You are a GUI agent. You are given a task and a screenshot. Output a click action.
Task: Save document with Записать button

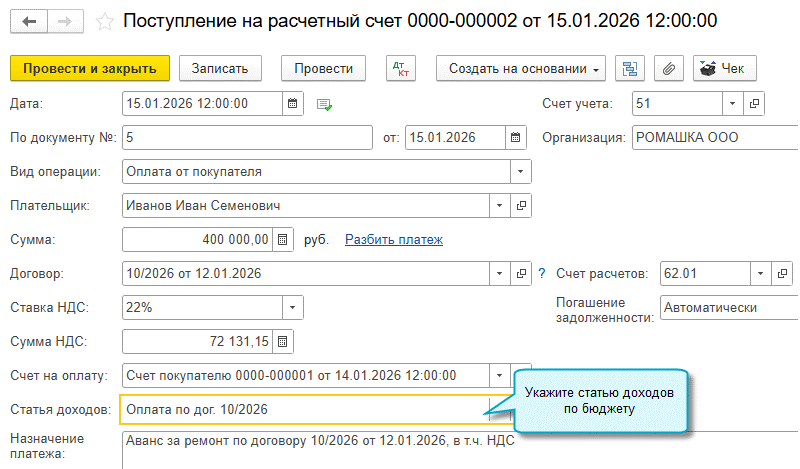click(220, 68)
